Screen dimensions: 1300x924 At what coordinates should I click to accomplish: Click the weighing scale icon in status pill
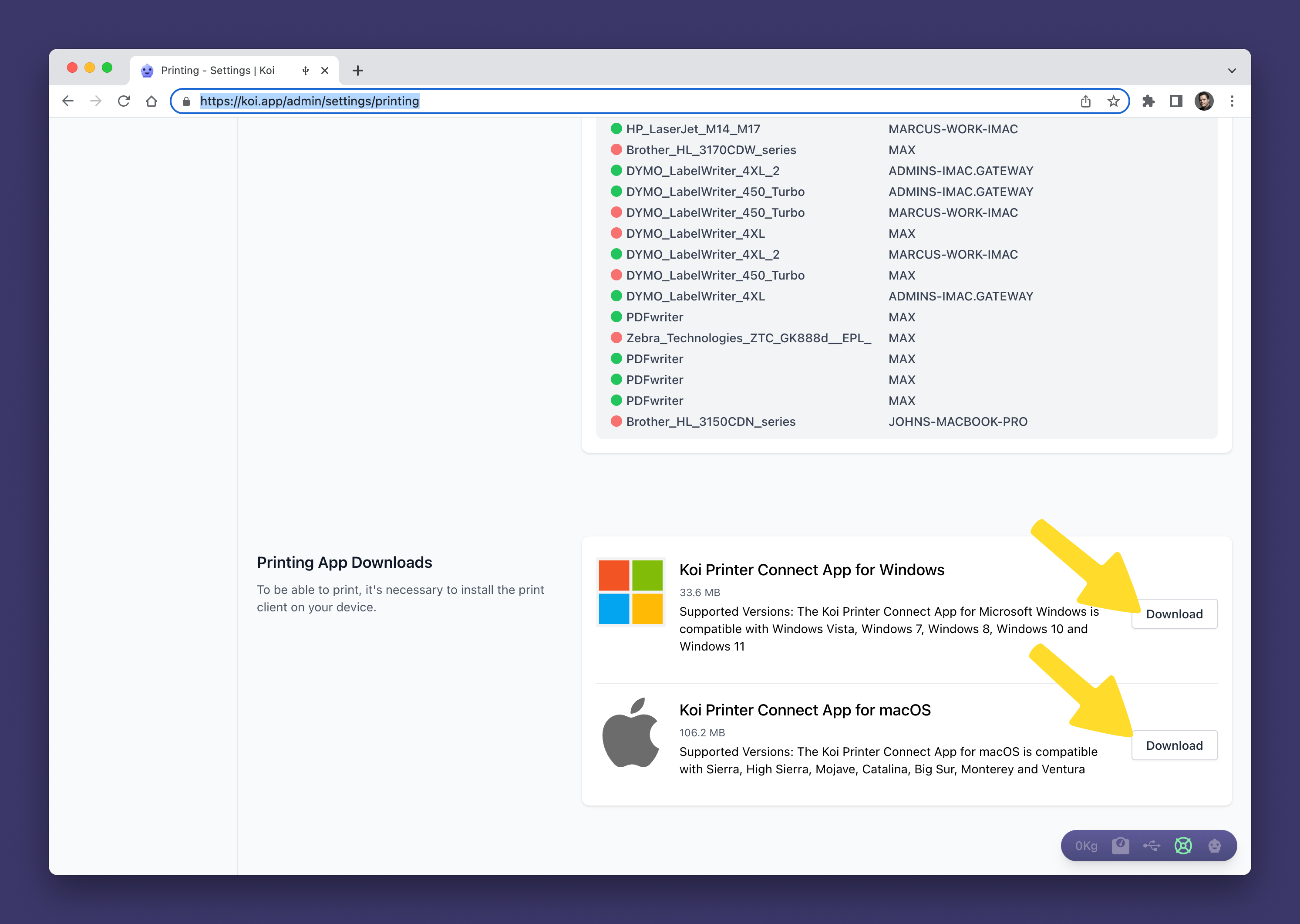point(1120,846)
